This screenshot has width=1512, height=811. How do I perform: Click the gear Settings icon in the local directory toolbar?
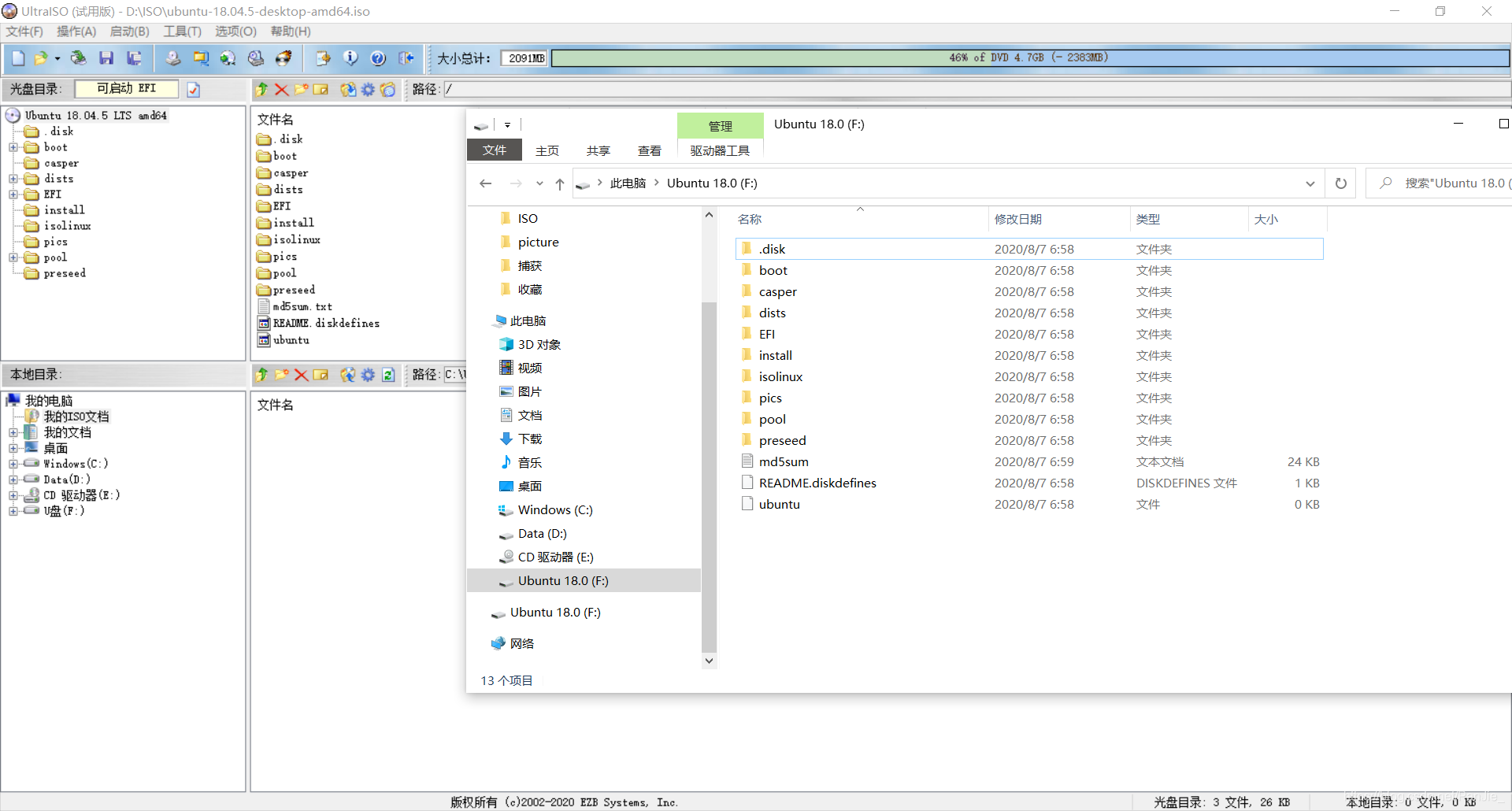pyautogui.click(x=368, y=375)
